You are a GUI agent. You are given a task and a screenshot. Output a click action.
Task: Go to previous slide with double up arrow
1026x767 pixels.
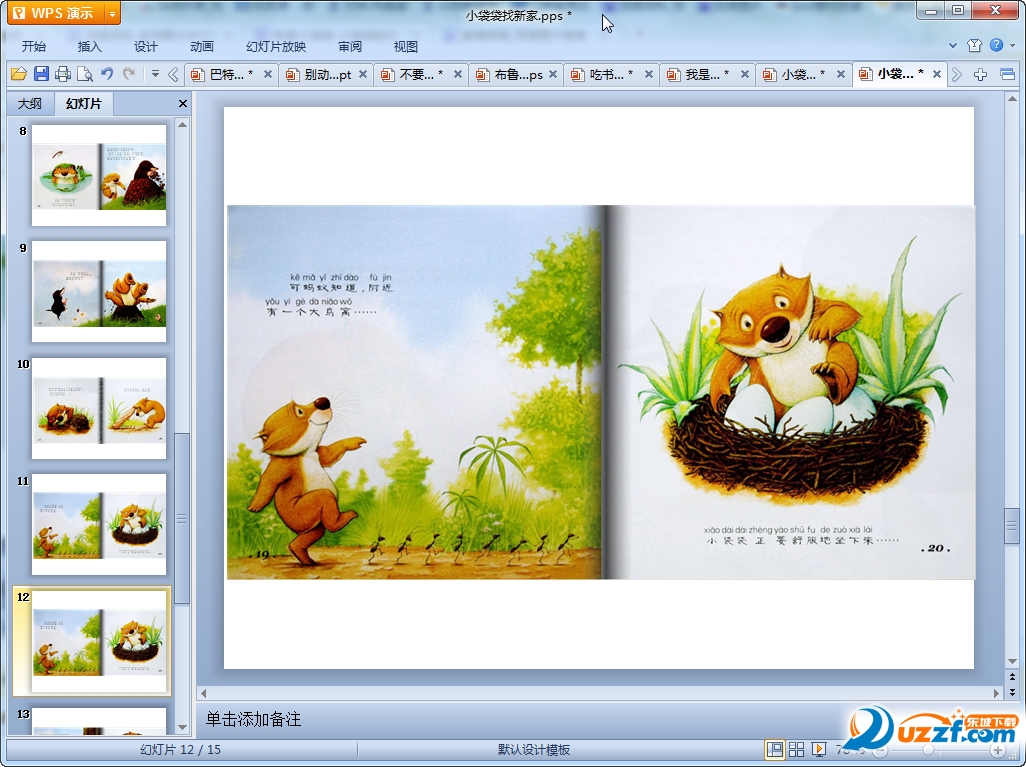pyautogui.click(x=1012, y=677)
